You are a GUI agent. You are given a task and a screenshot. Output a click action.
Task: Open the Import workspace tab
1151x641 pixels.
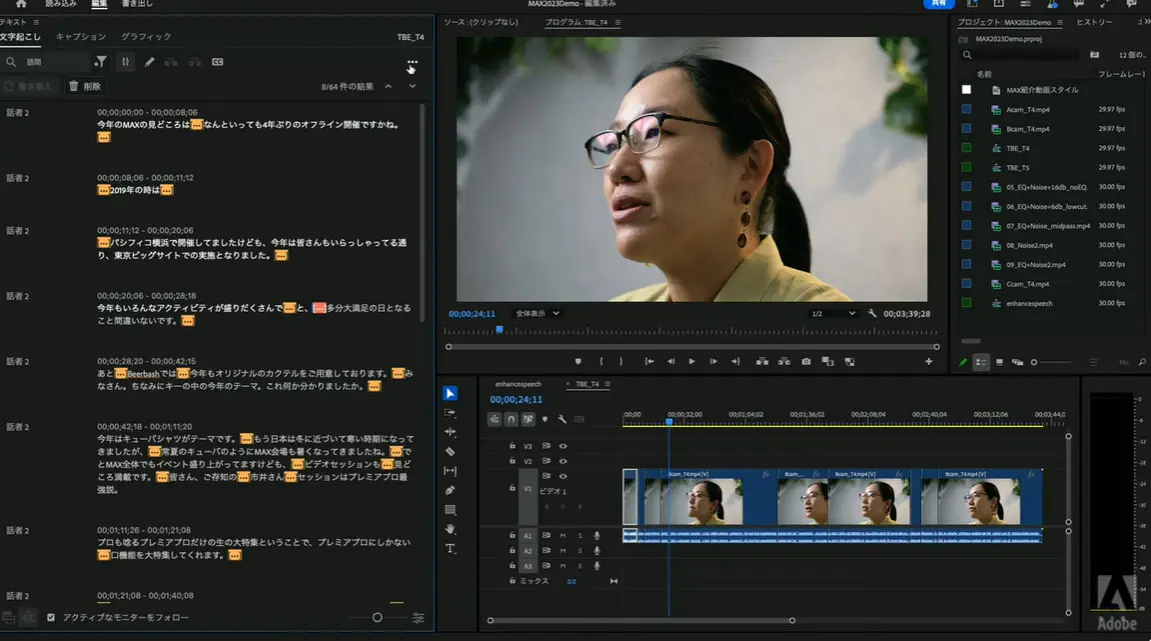61,4
